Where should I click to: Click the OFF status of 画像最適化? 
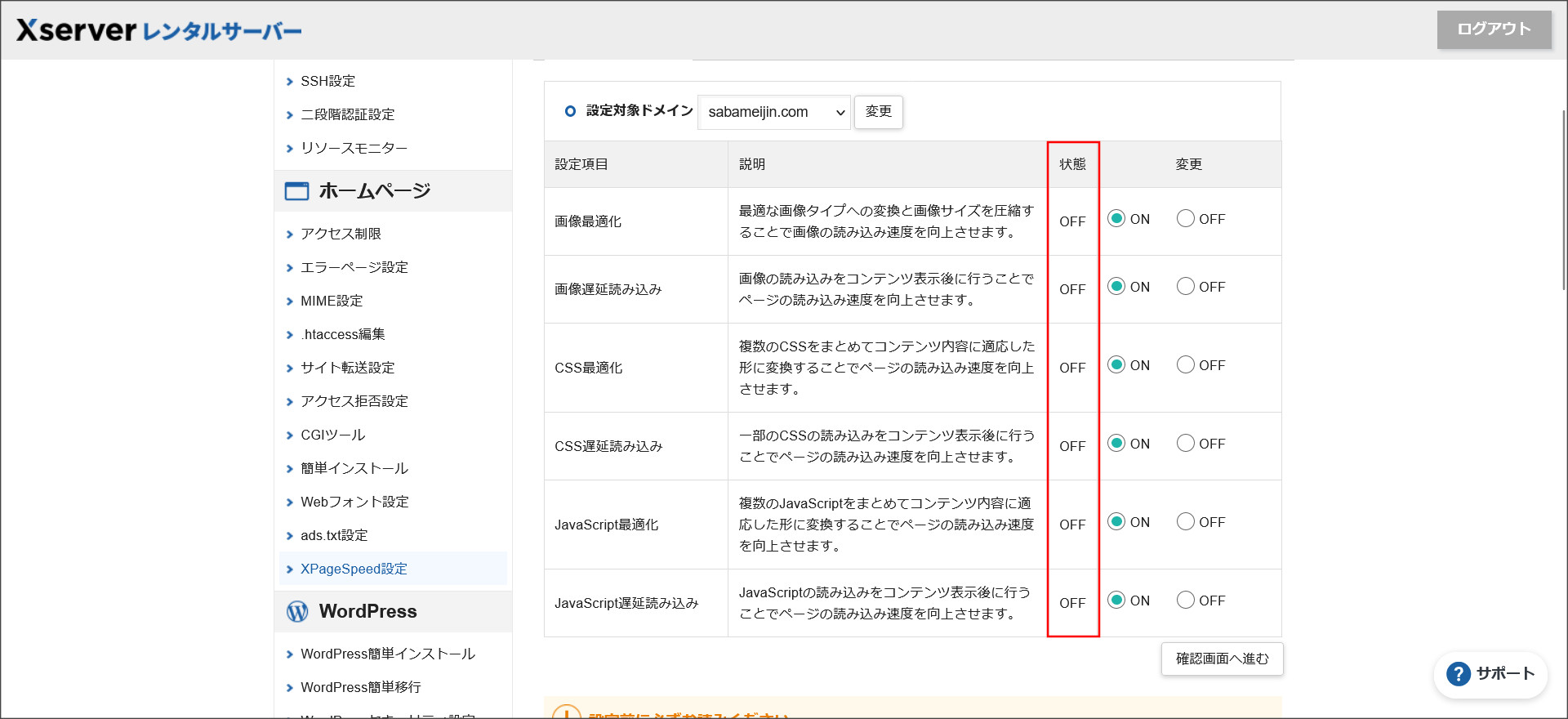[x=1072, y=221]
